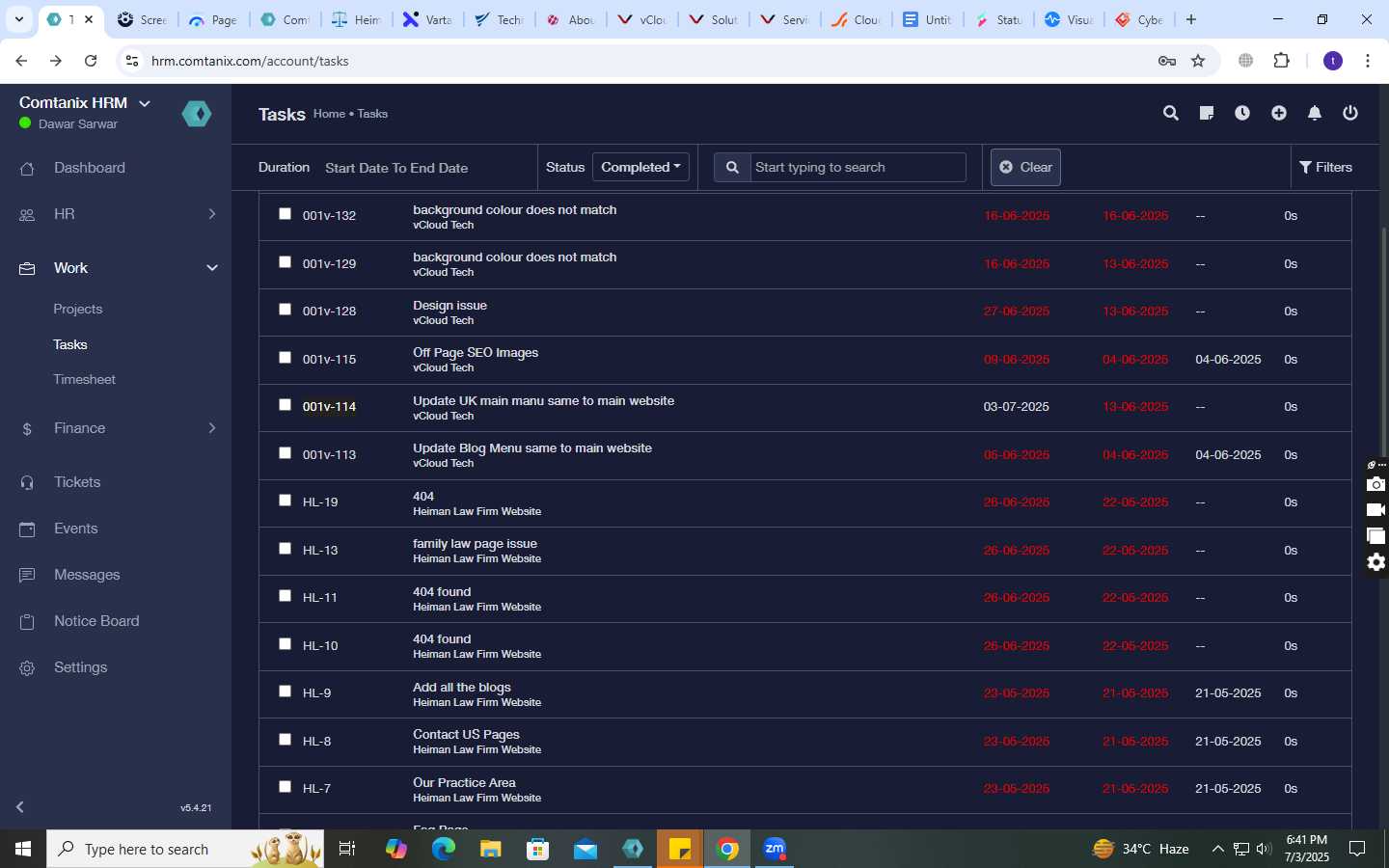The width and height of the screenshot is (1389, 868).
Task: Open File Explorer from taskbar
Action: click(491, 849)
